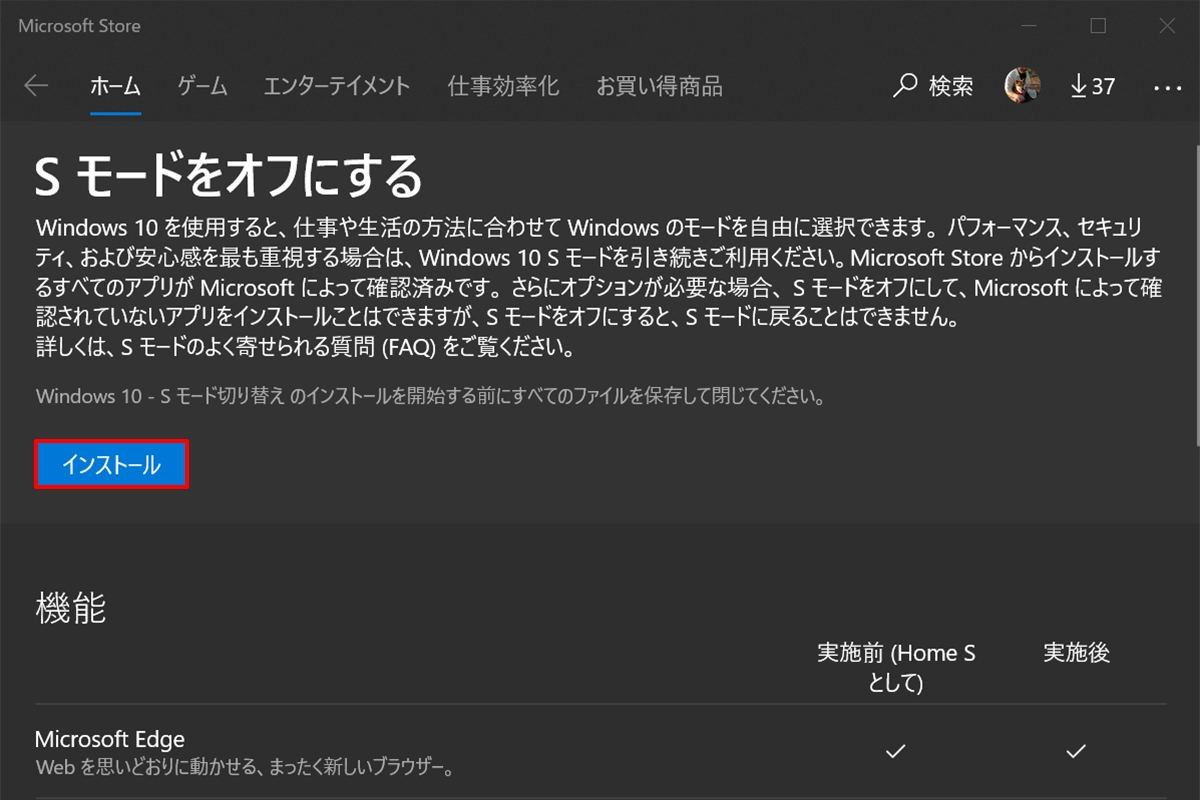Viewport: 1200px width, 800px height.
Task: Maximize the Microsoft Store window
Action: click(1098, 26)
